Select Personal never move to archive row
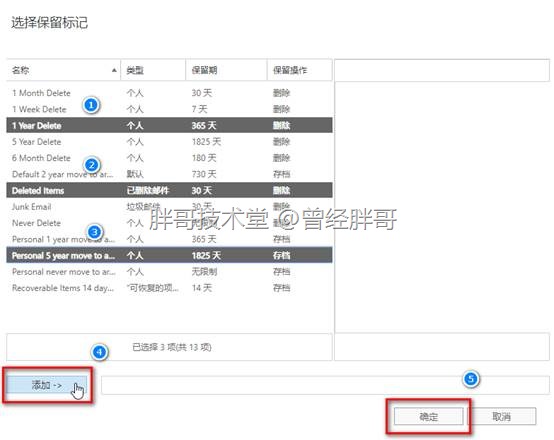The width and height of the screenshot is (554, 440). tap(169, 272)
